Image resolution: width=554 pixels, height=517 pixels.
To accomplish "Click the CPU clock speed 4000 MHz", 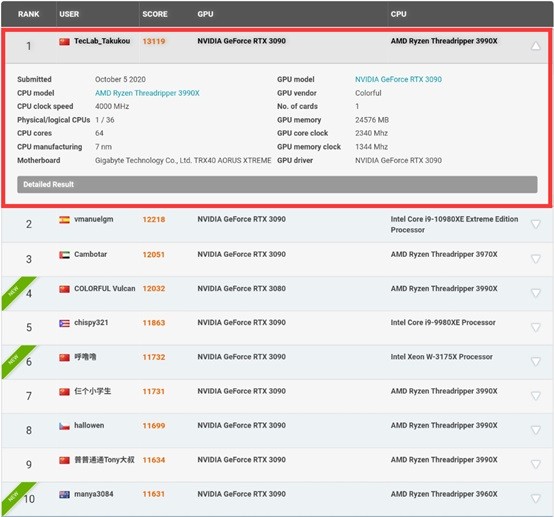I will (x=112, y=106).
